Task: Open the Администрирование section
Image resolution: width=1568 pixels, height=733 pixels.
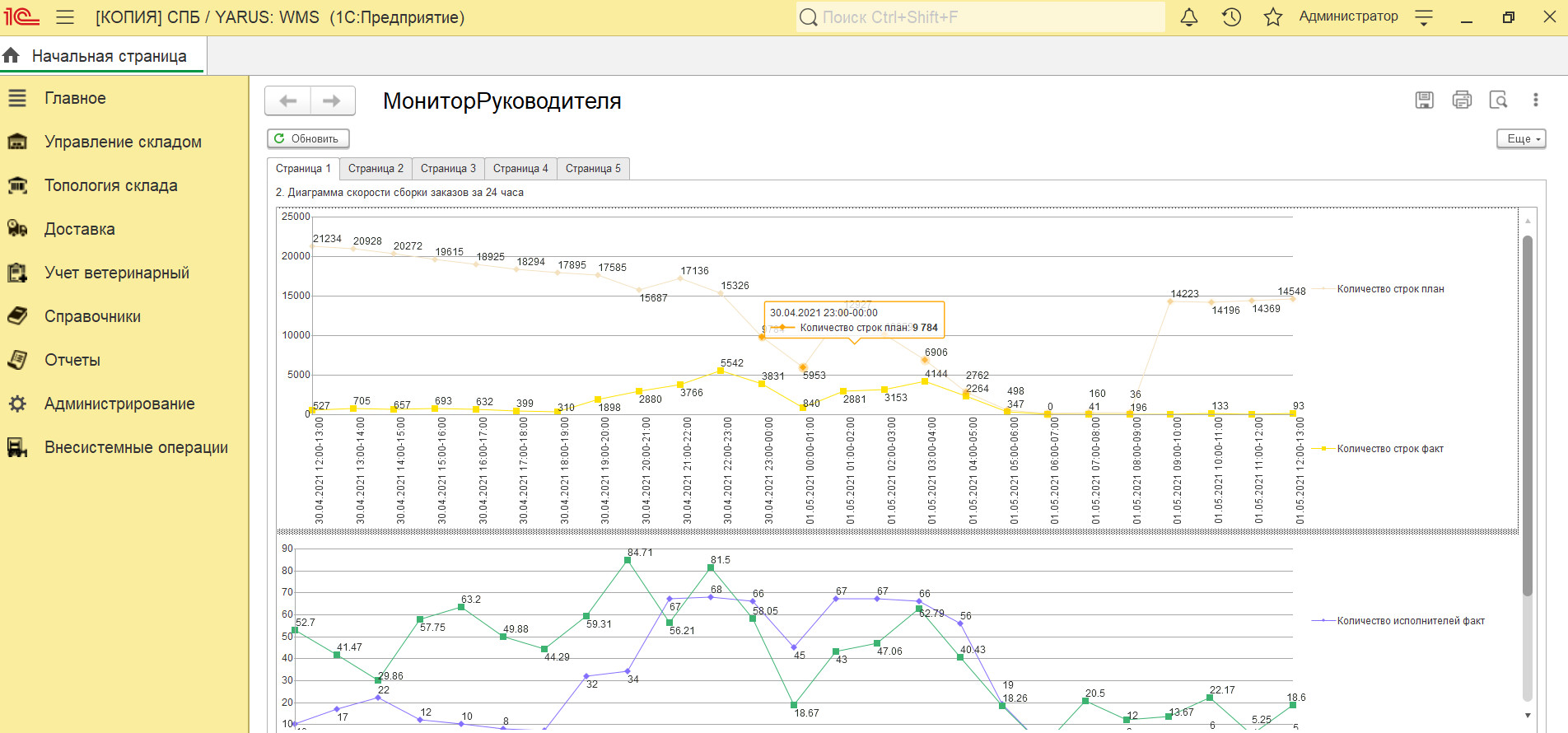Action: (x=119, y=404)
